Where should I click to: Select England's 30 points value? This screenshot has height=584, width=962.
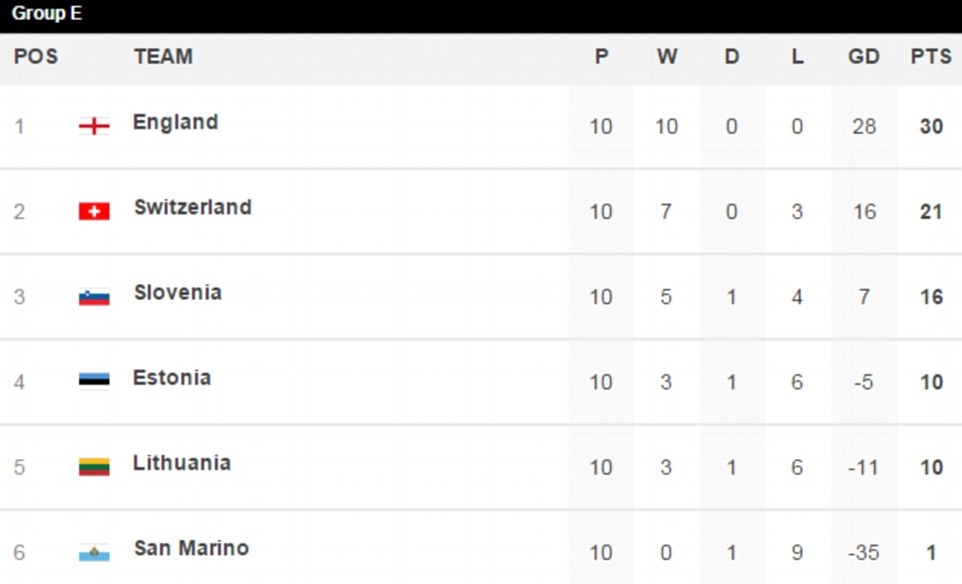(x=930, y=126)
